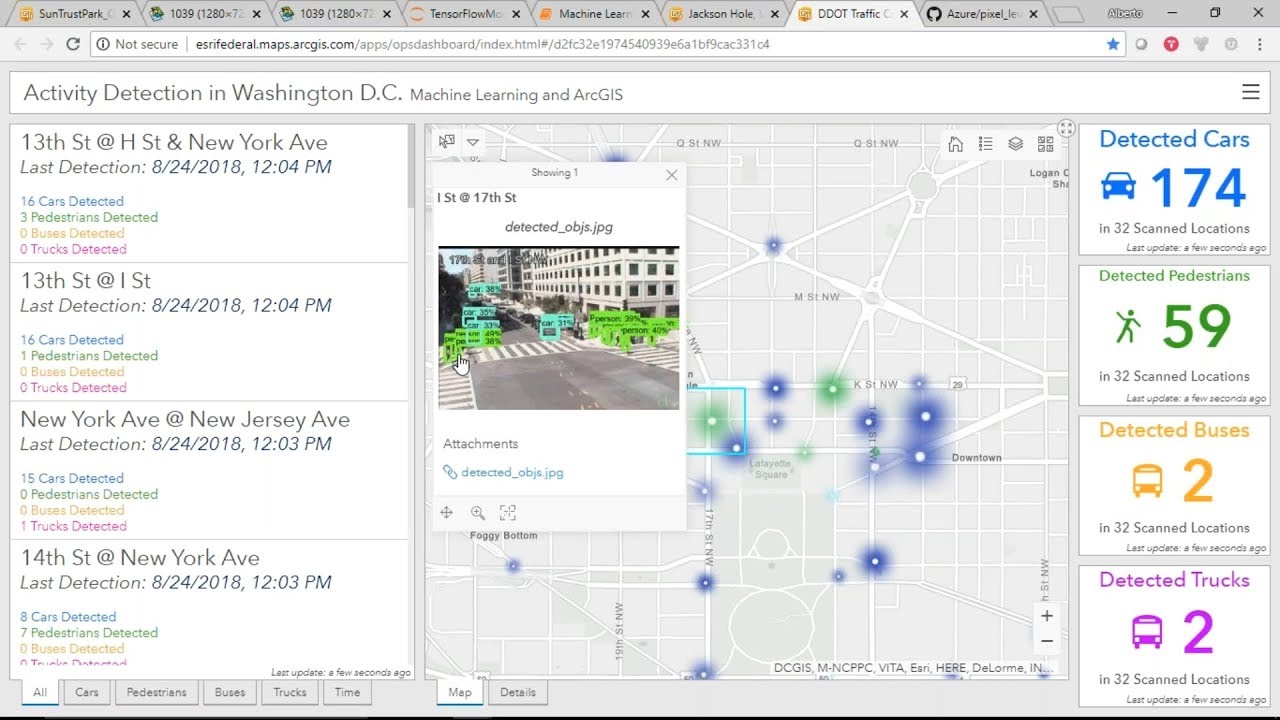The width and height of the screenshot is (1280, 720).
Task: Click the 174 detected cars value
Action: click(1198, 187)
